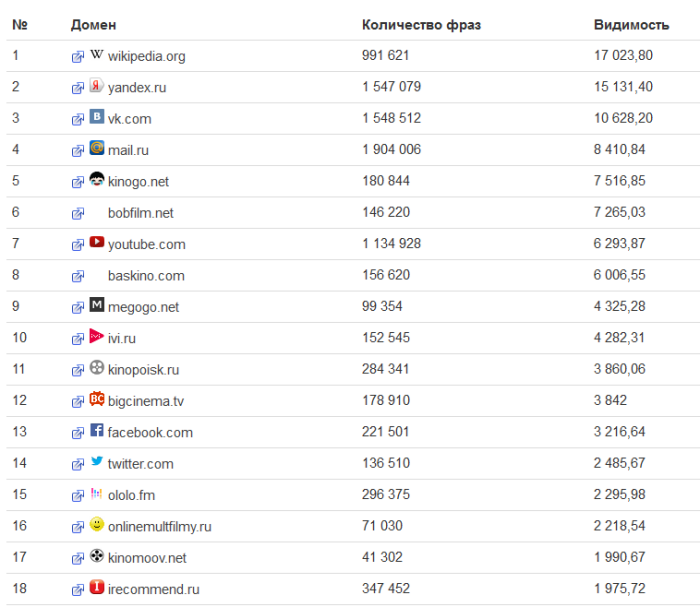
Task: Click the VK logo icon
Action: (97, 117)
